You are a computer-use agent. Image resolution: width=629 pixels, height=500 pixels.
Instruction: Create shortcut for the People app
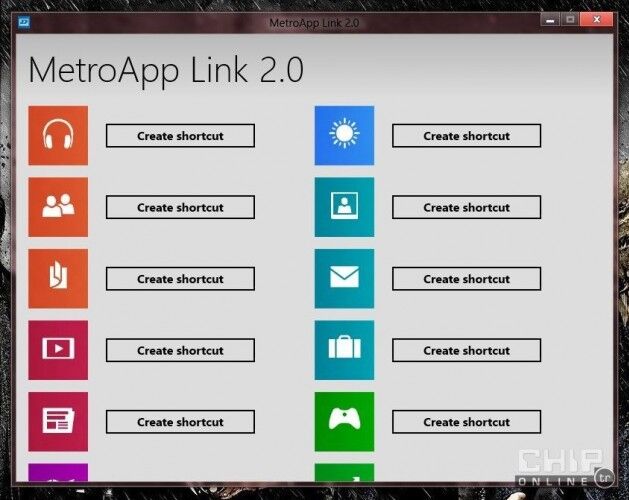point(180,207)
